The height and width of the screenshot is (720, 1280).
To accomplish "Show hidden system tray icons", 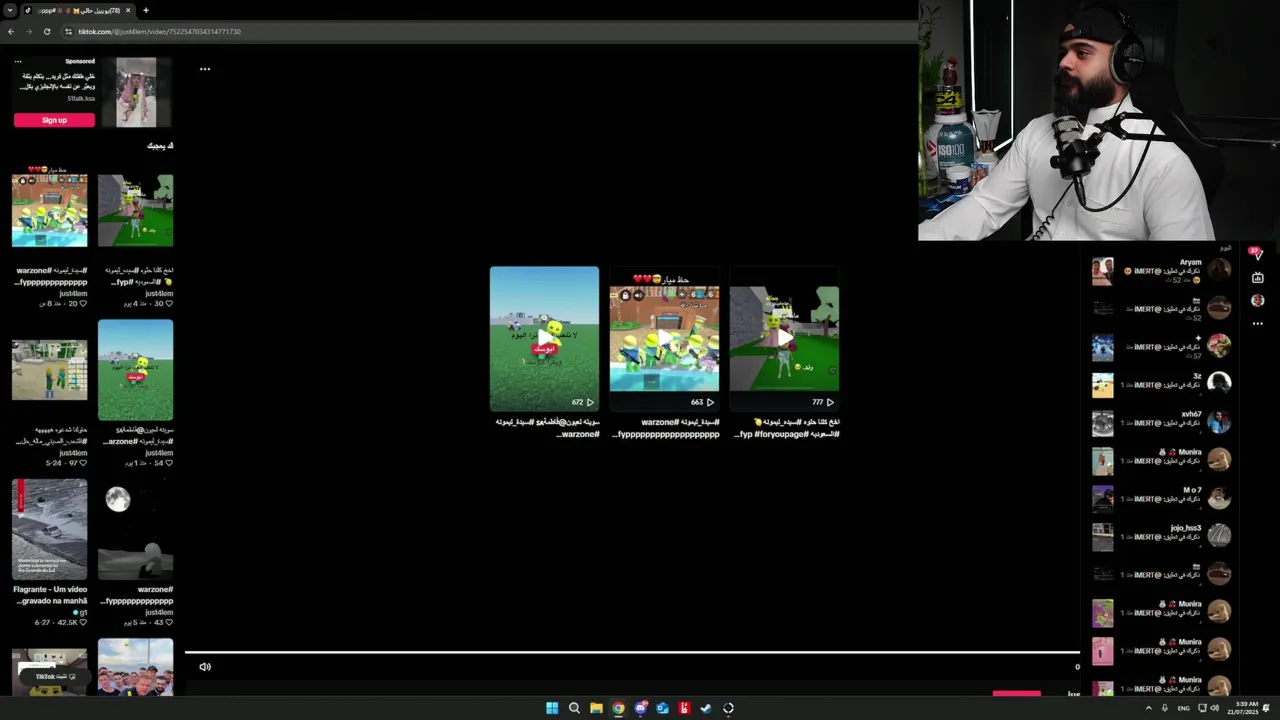I will [x=1148, y=708].
